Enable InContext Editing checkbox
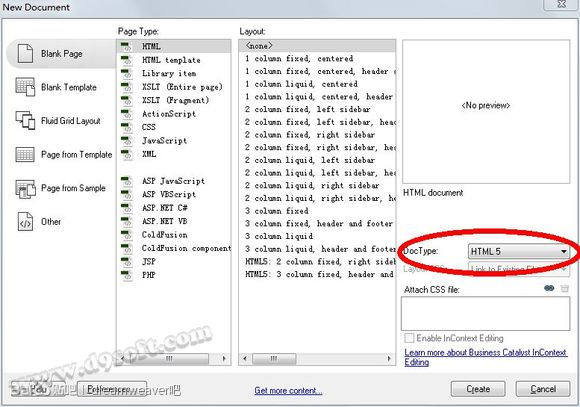The width and height of the screenshot is (580, 407). click(x=409, y=338)
